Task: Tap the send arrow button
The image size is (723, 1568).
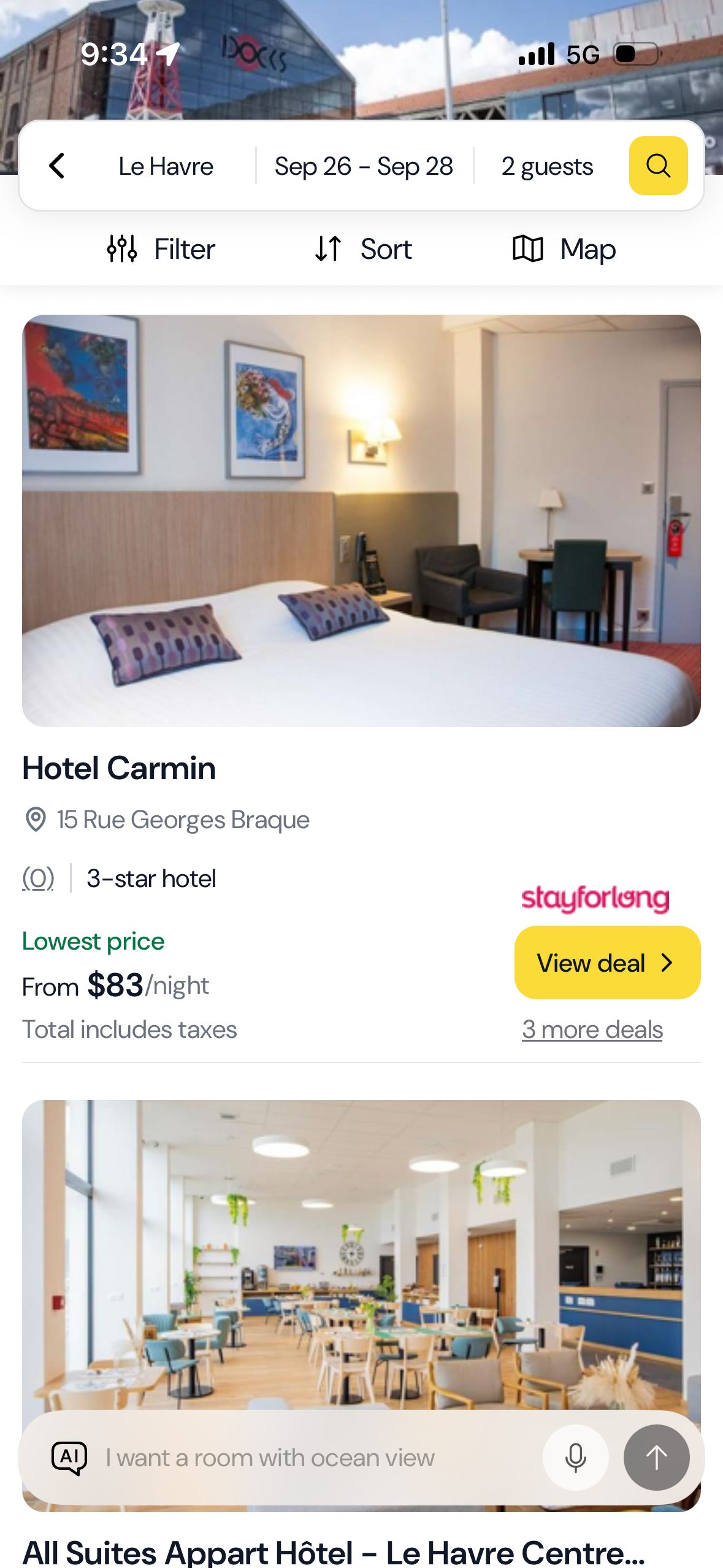Action: [656, 1458]
